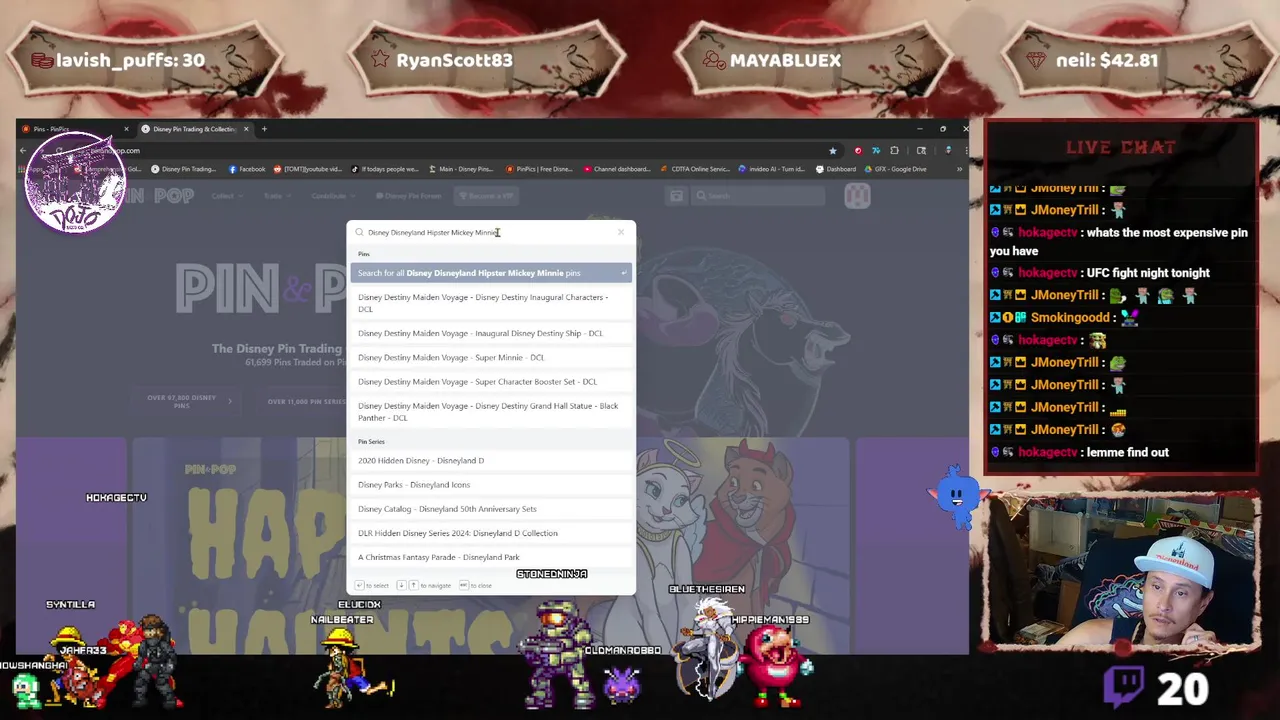Click the collection icon left of the header search
Image resolution: width=1280 pixels, height=720 pixels.
coord(676,196)
